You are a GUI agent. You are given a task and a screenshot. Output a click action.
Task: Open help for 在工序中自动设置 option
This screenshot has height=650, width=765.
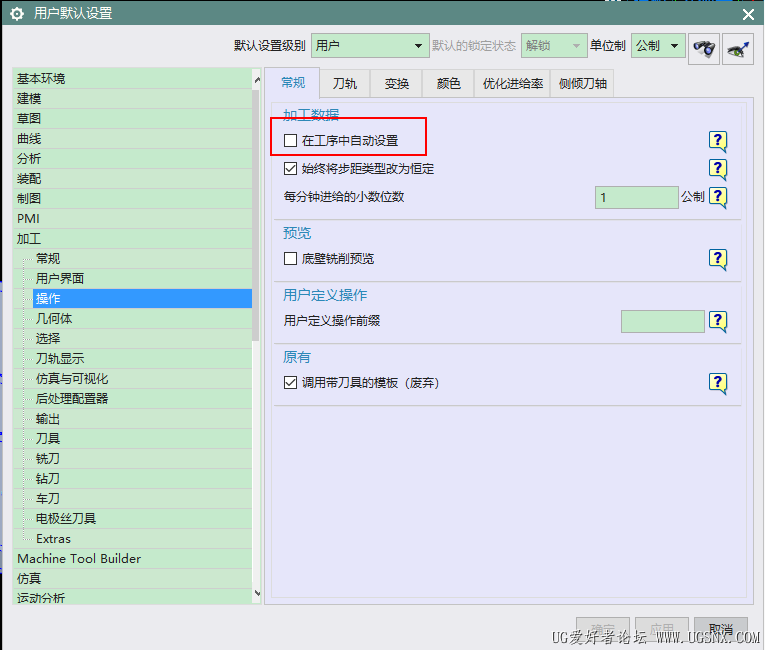click(x=718, y=142)
